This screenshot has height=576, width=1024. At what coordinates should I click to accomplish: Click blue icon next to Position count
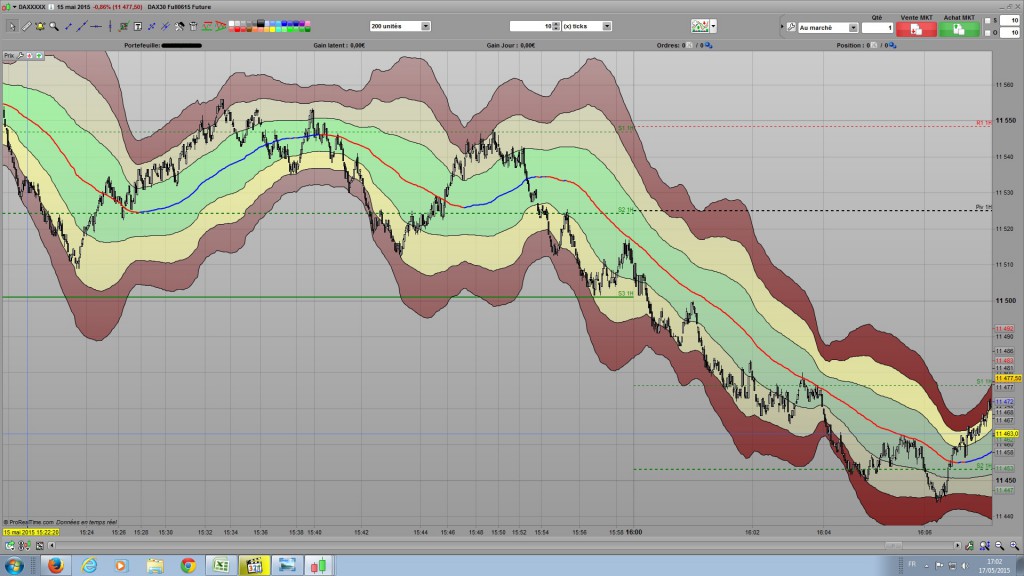[893, 46]
